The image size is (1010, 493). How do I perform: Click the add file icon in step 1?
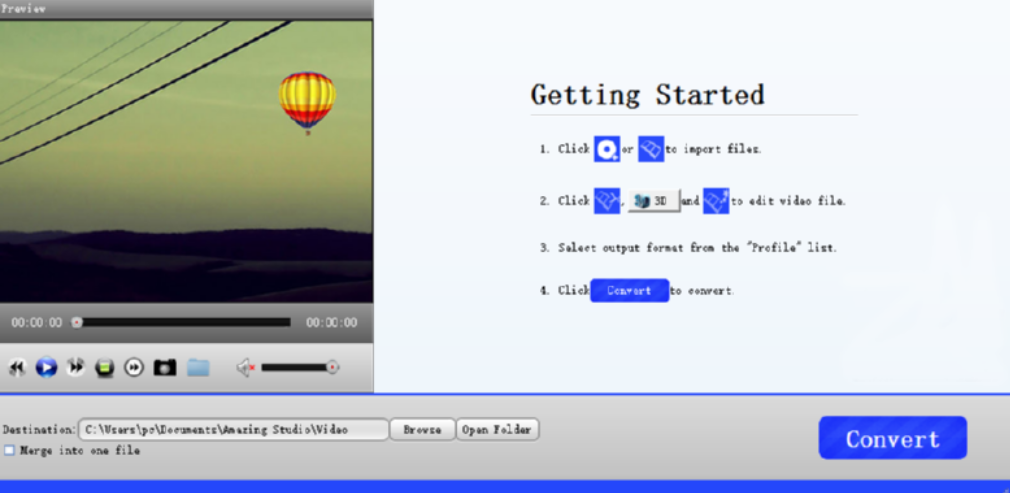coord(651,149)
